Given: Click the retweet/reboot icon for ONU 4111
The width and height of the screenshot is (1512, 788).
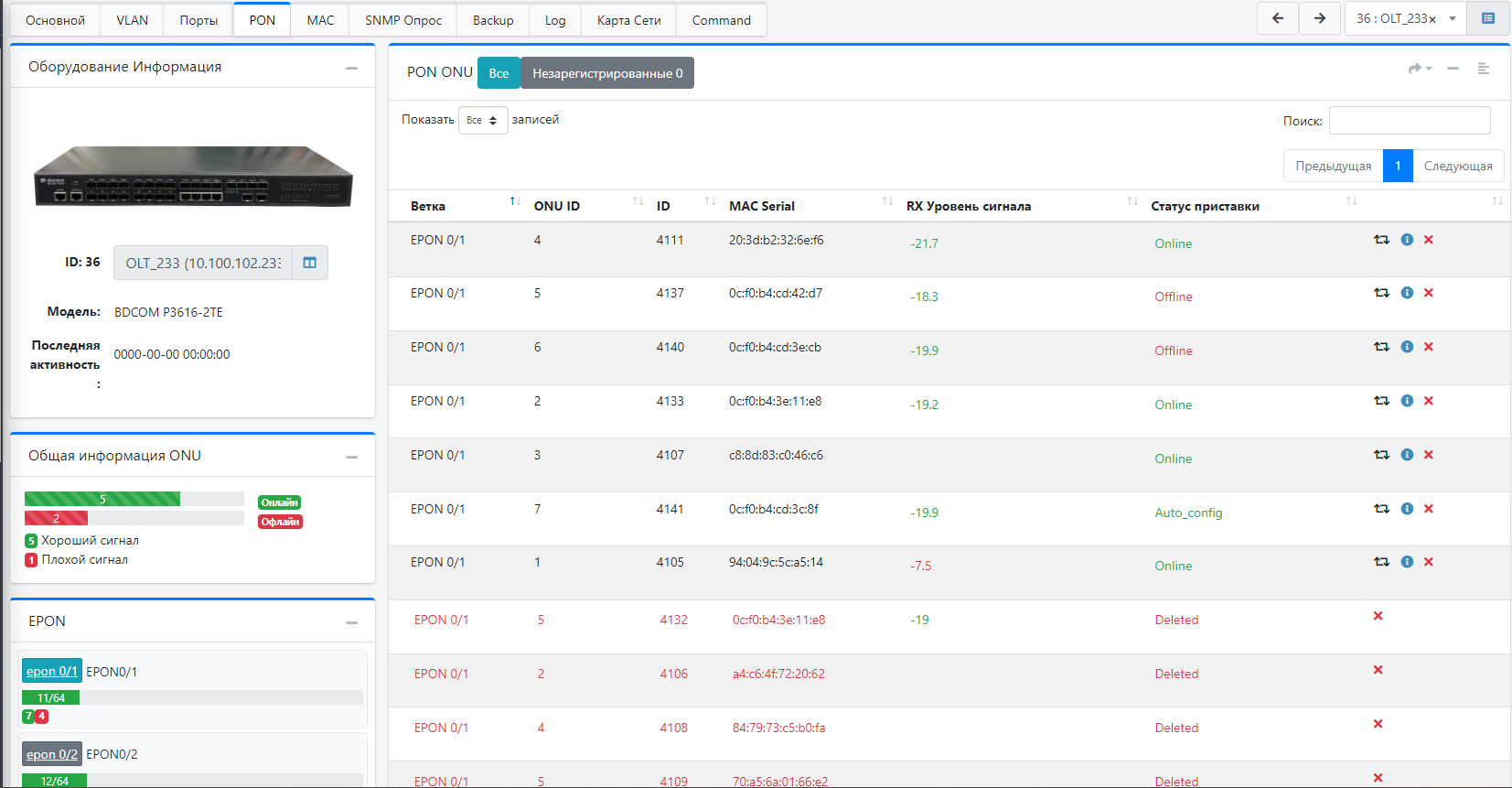Looking at the screenshot, I should [1381, 240].
